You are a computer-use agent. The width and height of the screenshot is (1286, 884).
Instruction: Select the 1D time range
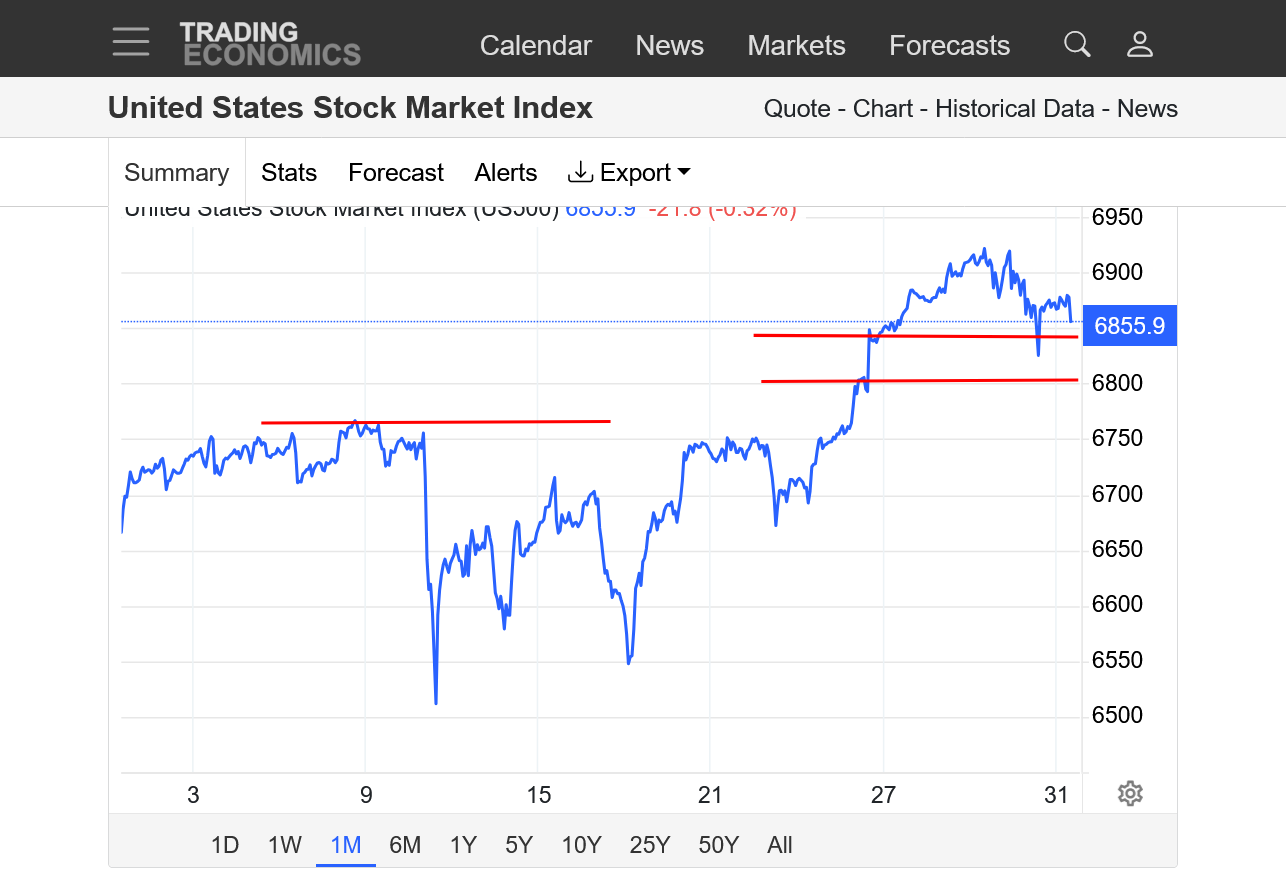[225, 845]
